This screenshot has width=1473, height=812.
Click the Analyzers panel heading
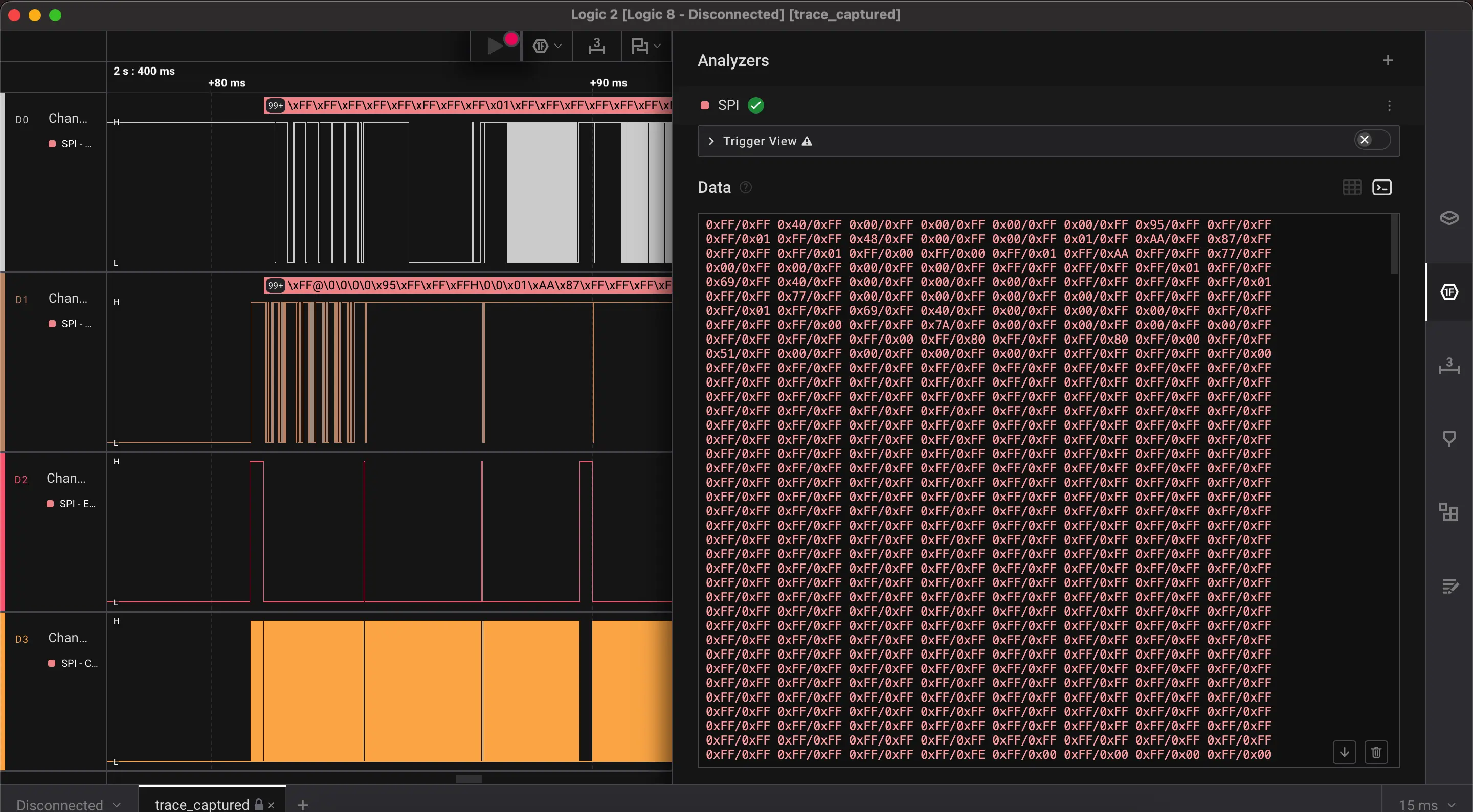[733, 60]
